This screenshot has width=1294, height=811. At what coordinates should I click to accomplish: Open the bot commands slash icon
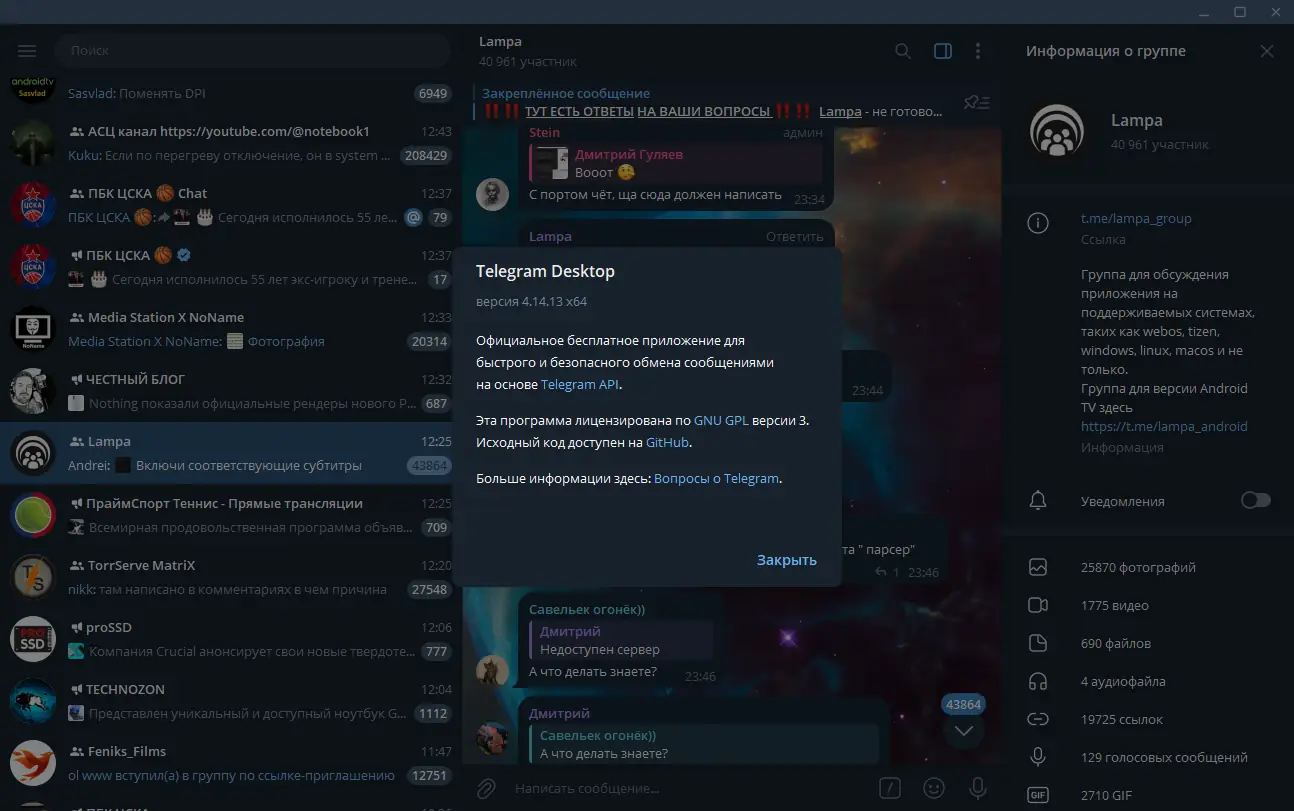pyautogui.click(x=890, y=788)
